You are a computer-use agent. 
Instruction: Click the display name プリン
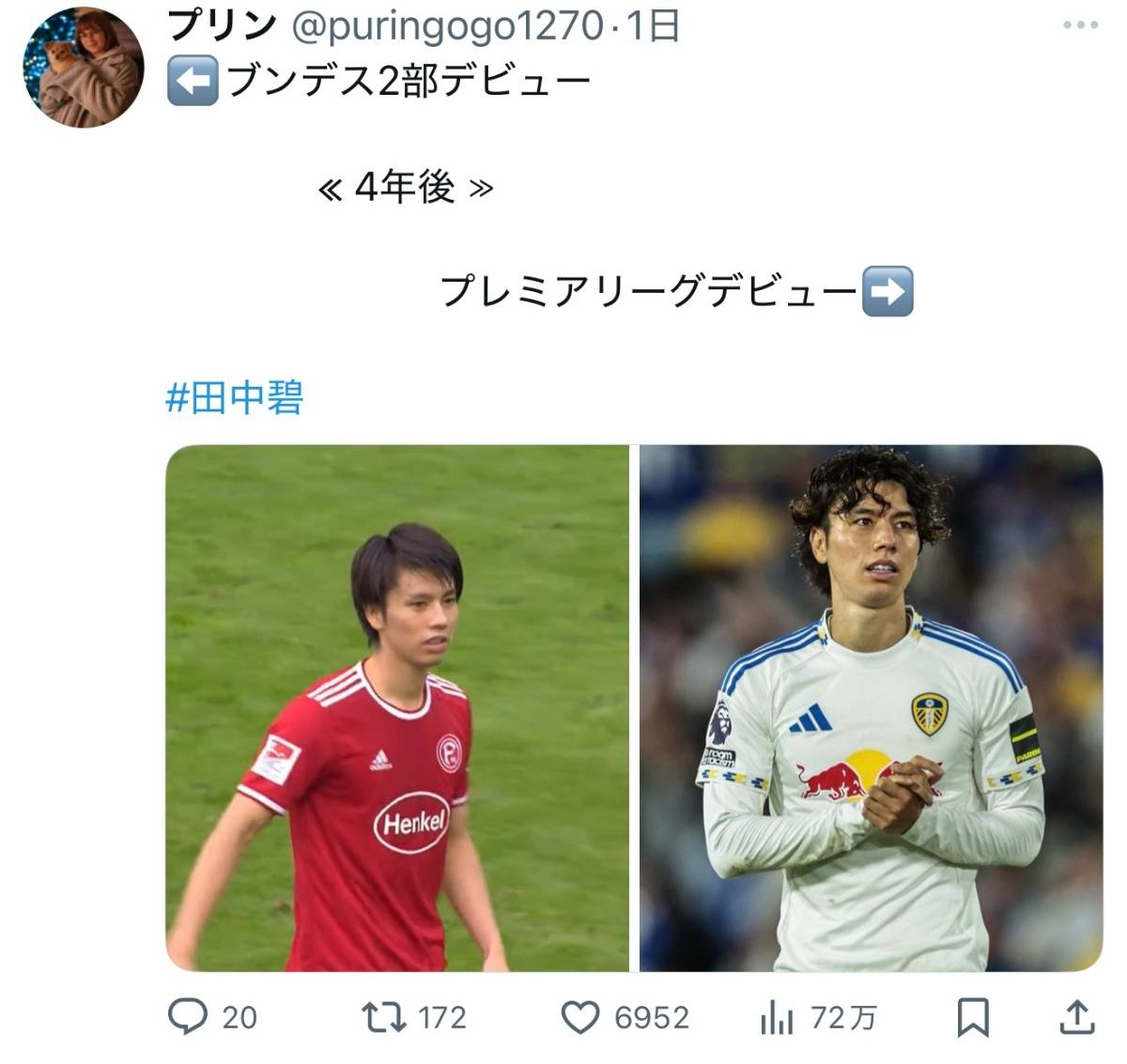click(x=222, y=25)
